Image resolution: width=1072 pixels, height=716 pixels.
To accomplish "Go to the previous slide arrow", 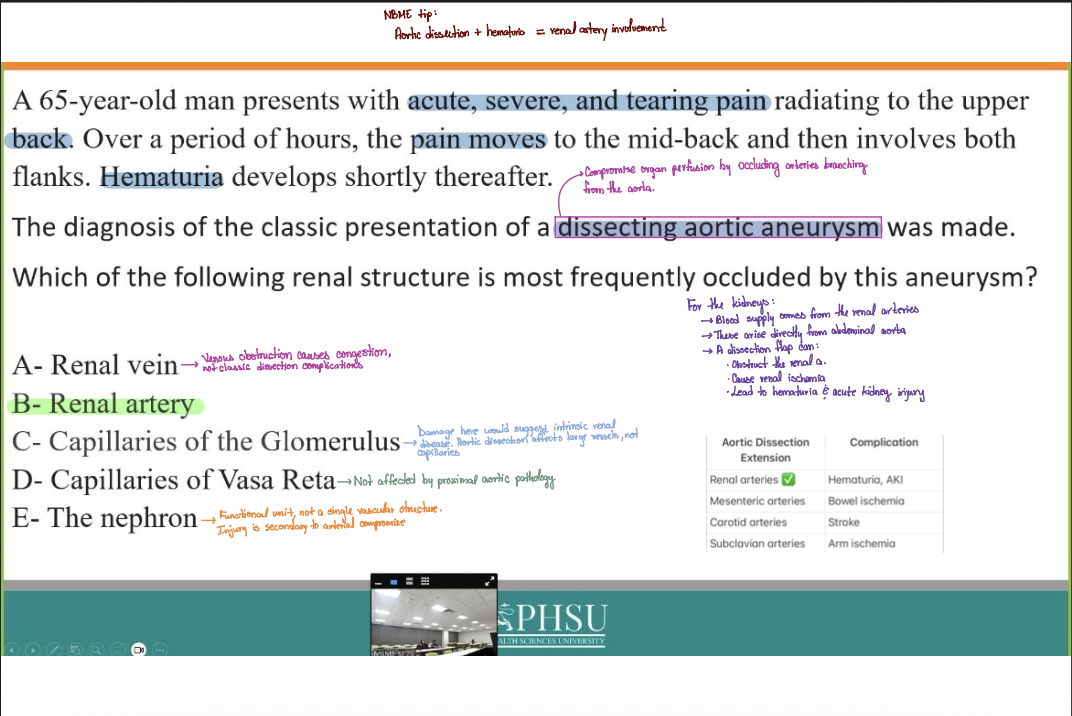I will click(x=12, y=648).
